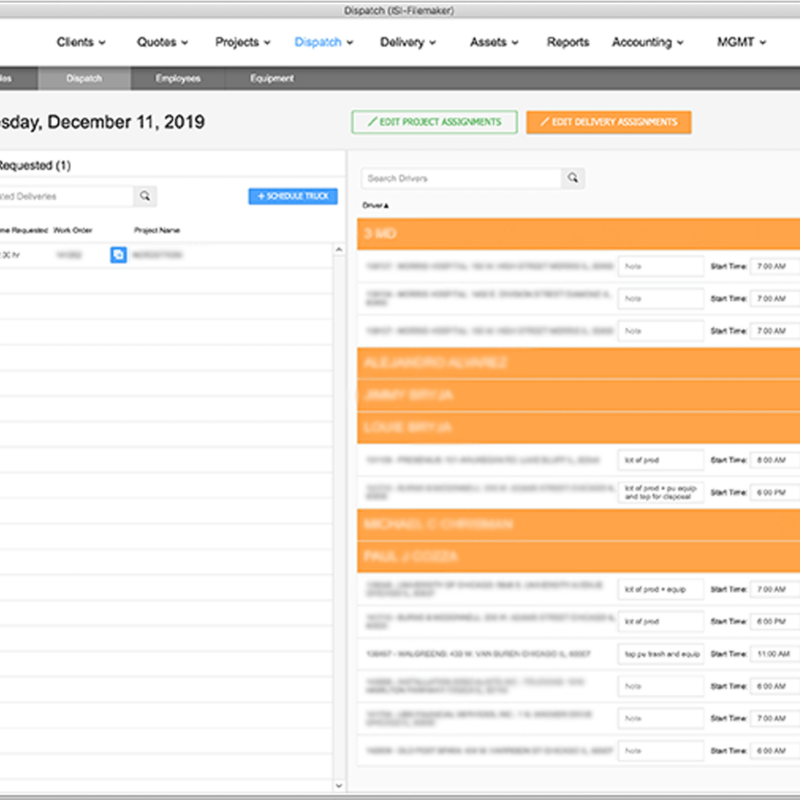Screen dimensions: 800x800
Task: Select the 3 MD driver header row
Action: tap(578, 234)
